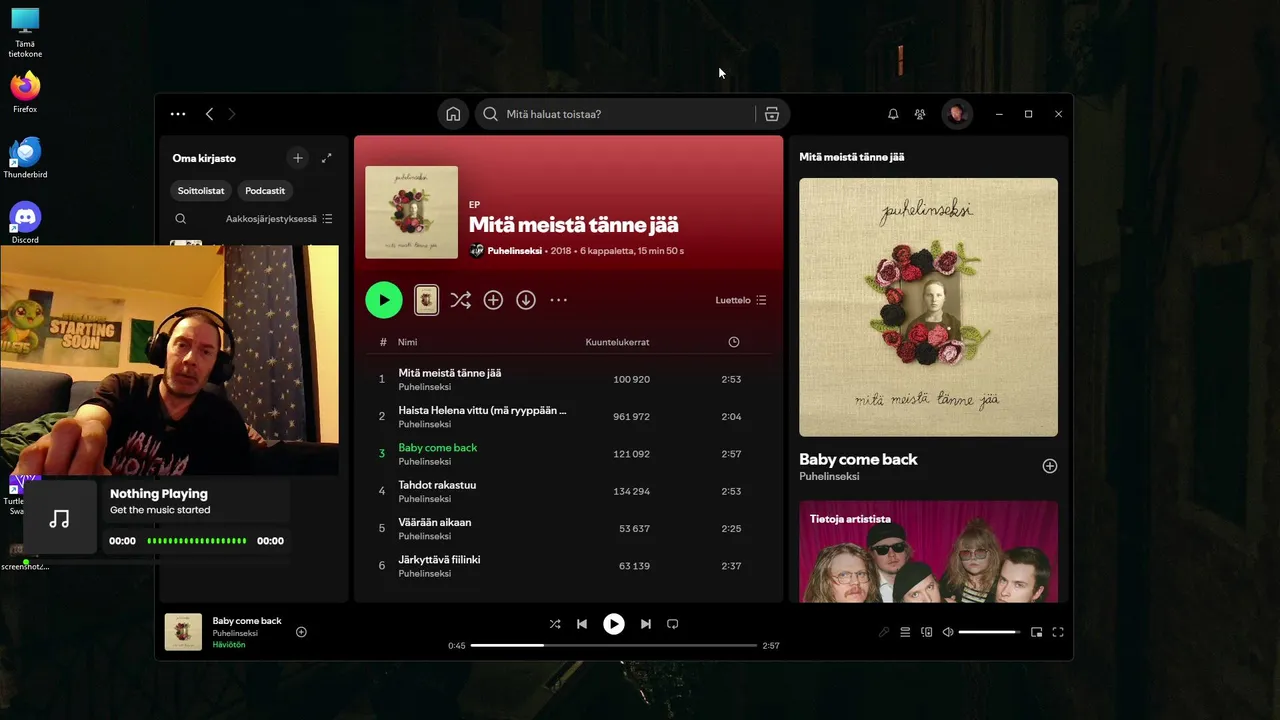Sort tracks by the Kuuntelukerrat column header
Viewport: 1280px width, 720px height.
point(617,342)
